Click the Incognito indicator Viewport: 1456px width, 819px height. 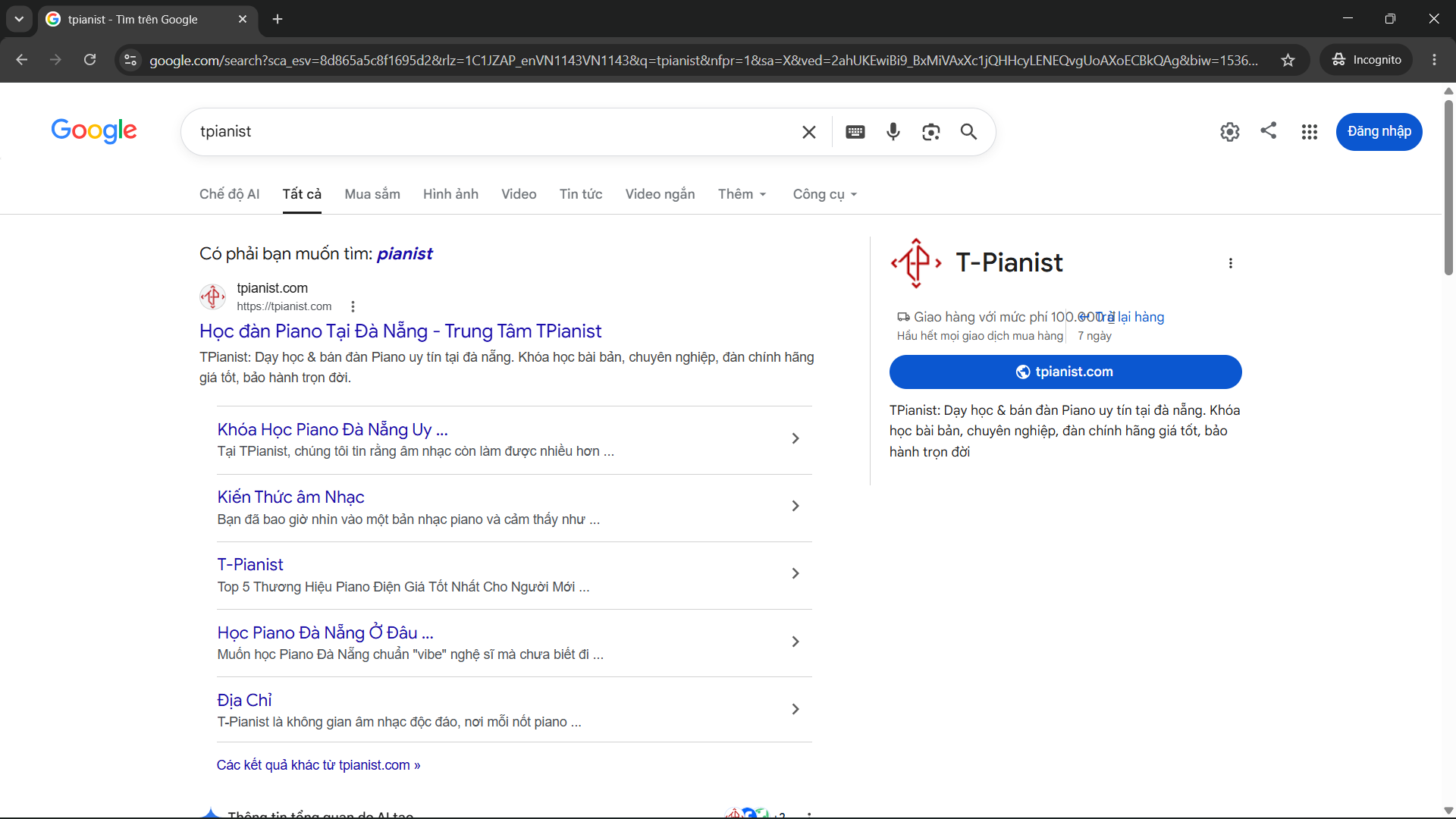tap(1367, 60)
